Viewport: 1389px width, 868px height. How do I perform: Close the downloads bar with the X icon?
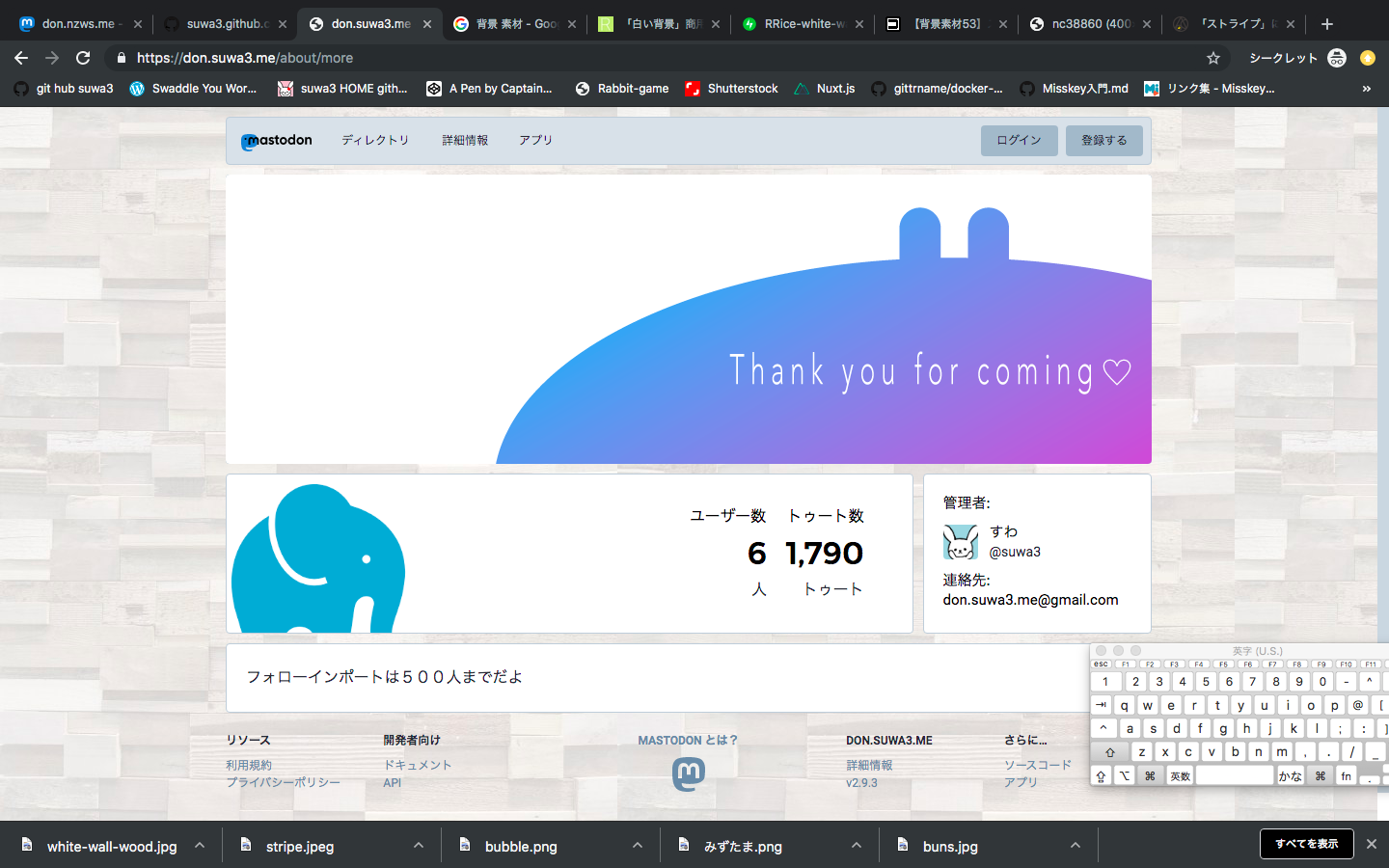pyautogui.click(x=1371, y=844)
